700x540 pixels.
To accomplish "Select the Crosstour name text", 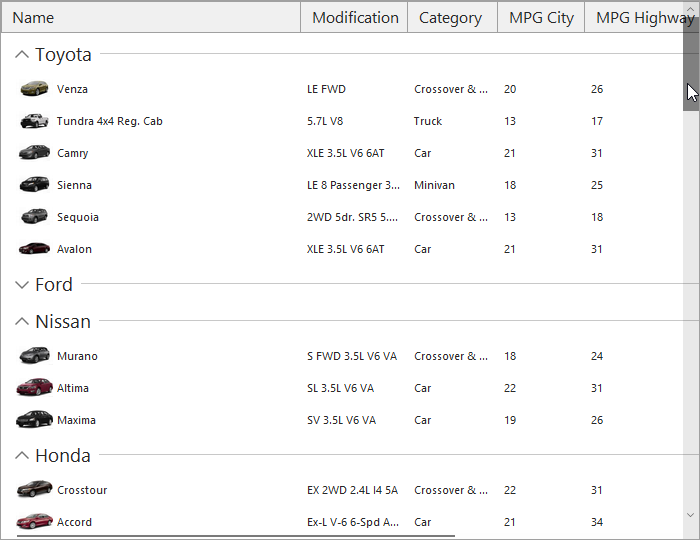I will 82,490.
